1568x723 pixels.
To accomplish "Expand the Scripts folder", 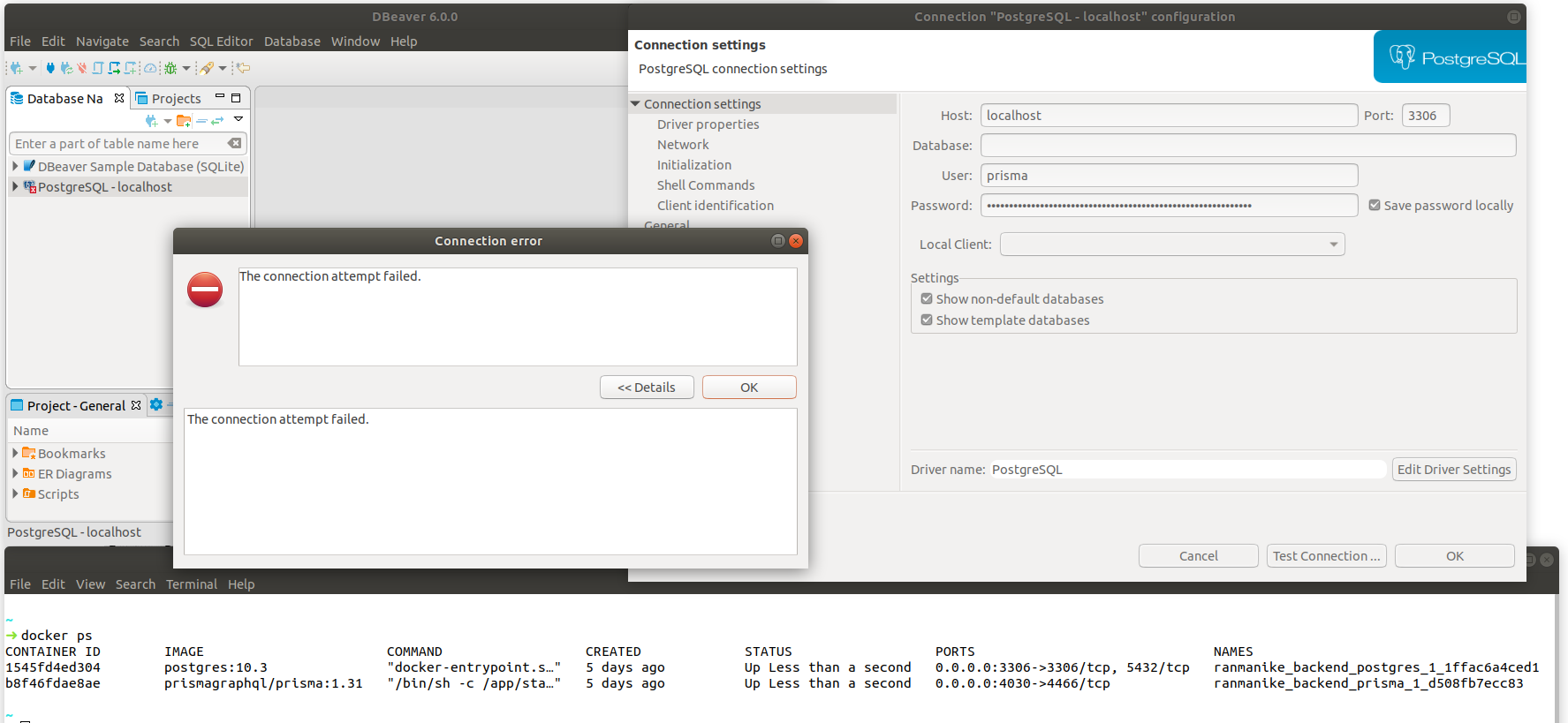I will click(15, 493).
